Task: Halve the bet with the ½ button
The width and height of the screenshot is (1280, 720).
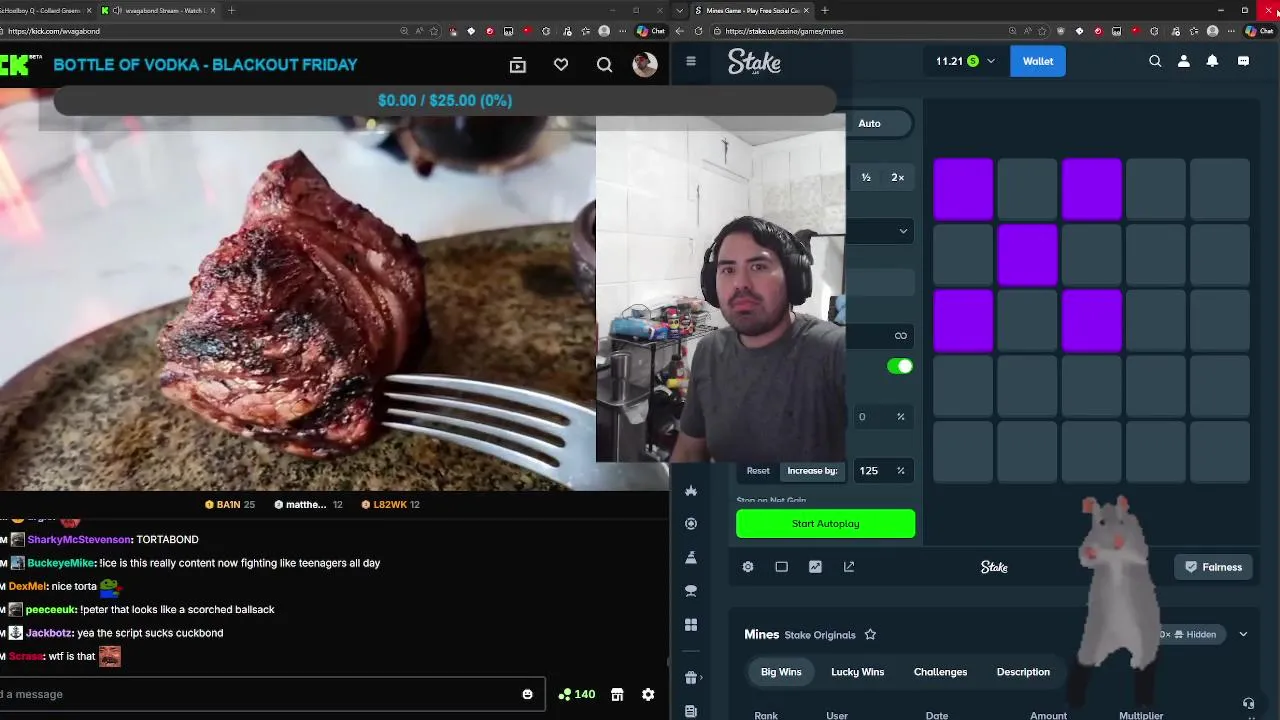Action: pos(866,177)
